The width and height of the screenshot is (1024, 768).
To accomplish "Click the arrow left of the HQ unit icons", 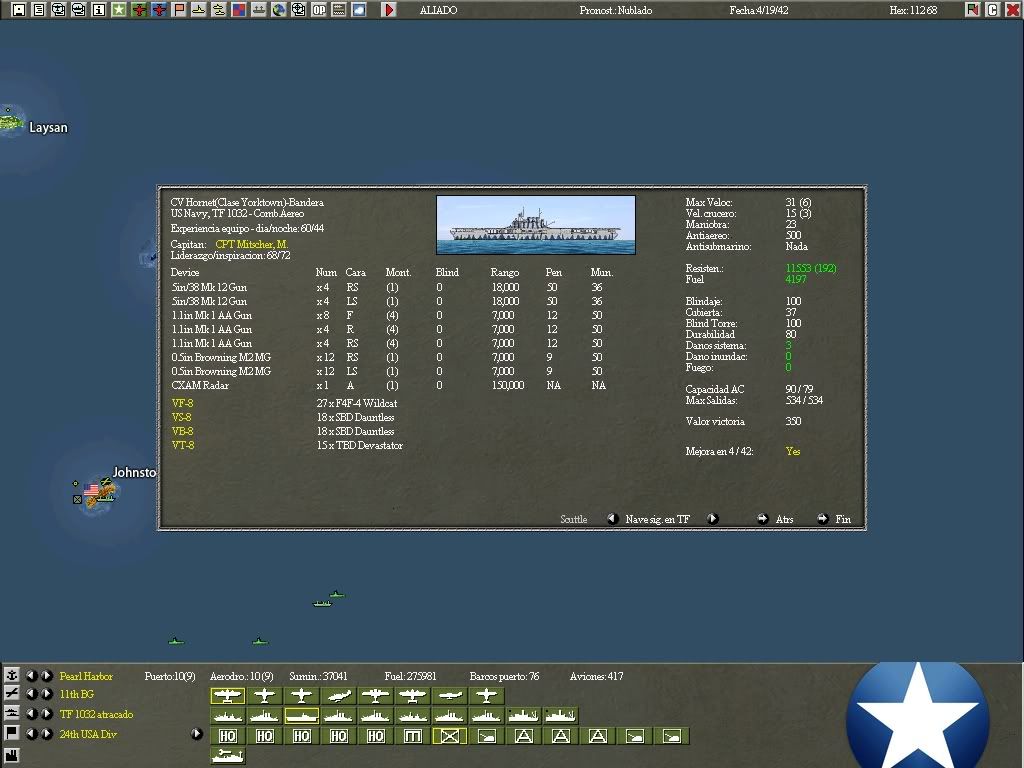I will pyautogui.click(x=196, y=733).
